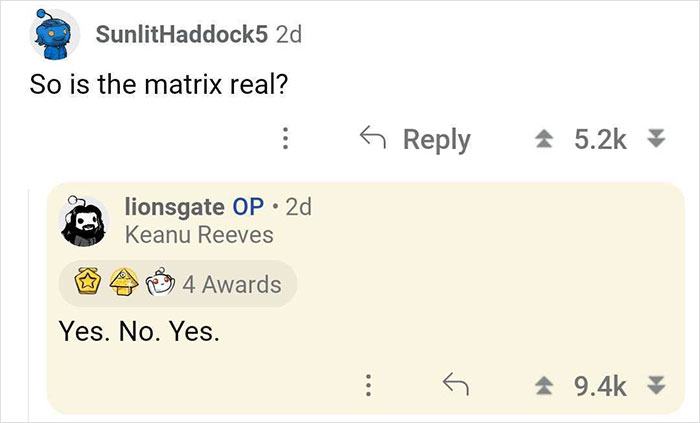The image size is (700, 423).
Task: Click the reply arrow on lionsgate's comment
Action: point(456,381)
